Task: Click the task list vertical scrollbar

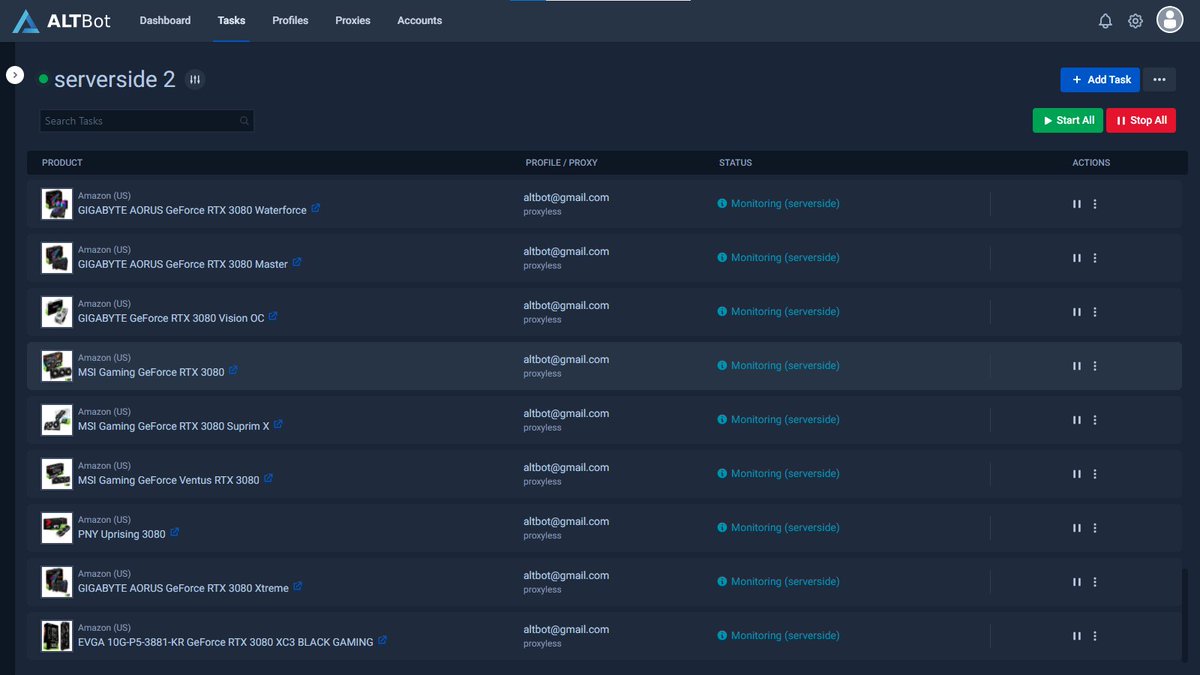Action: pyautogui.click(x=1185, y=614)
